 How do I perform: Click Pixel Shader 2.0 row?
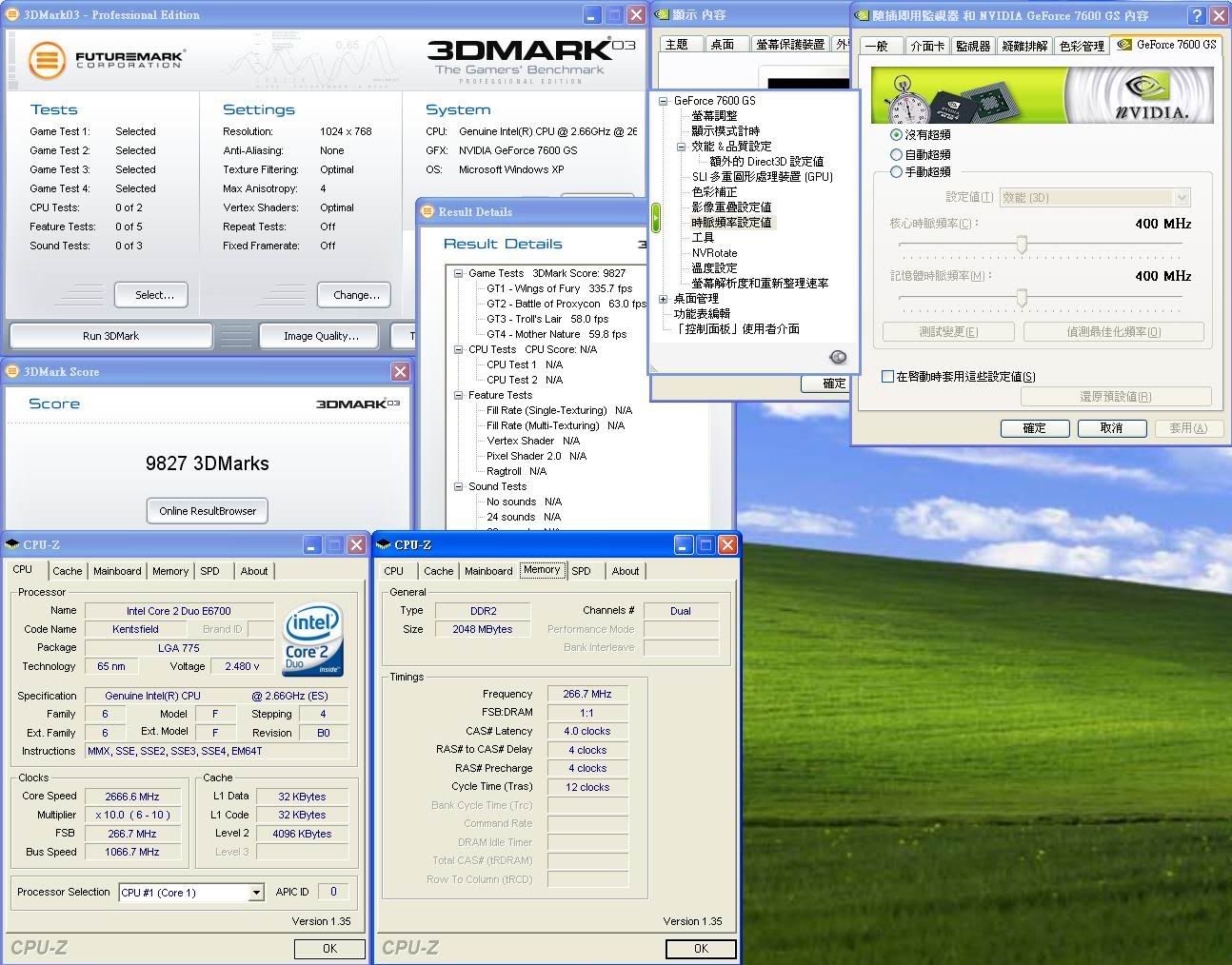click(x=536, y=456)
